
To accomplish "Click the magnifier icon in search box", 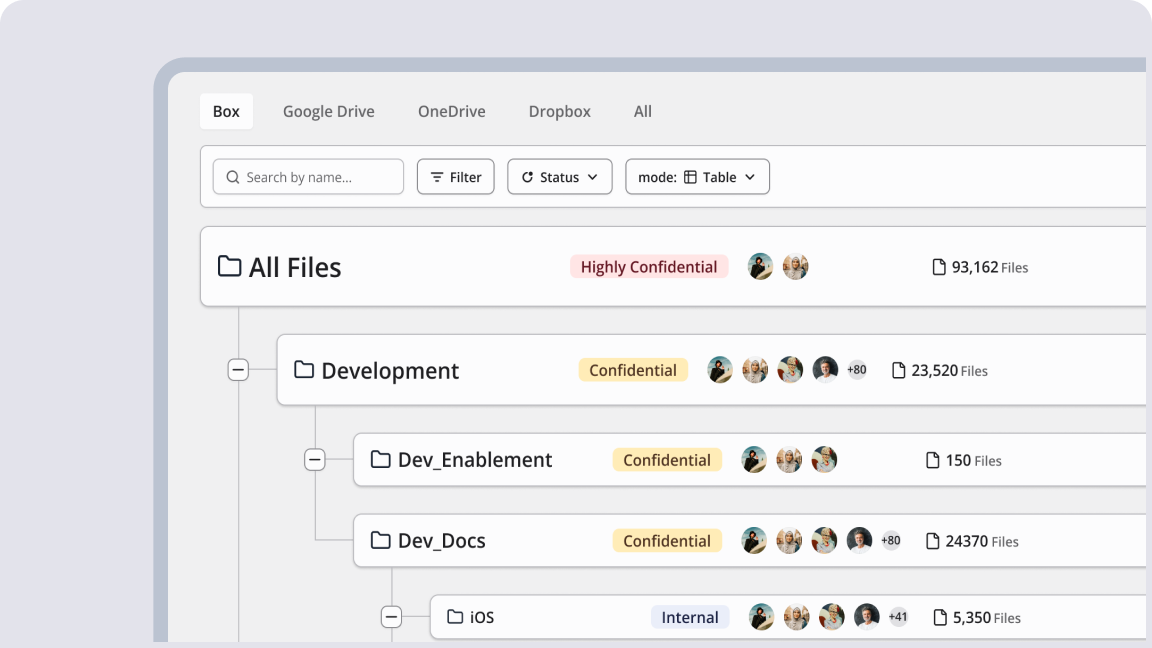I will tap(233, 177).
